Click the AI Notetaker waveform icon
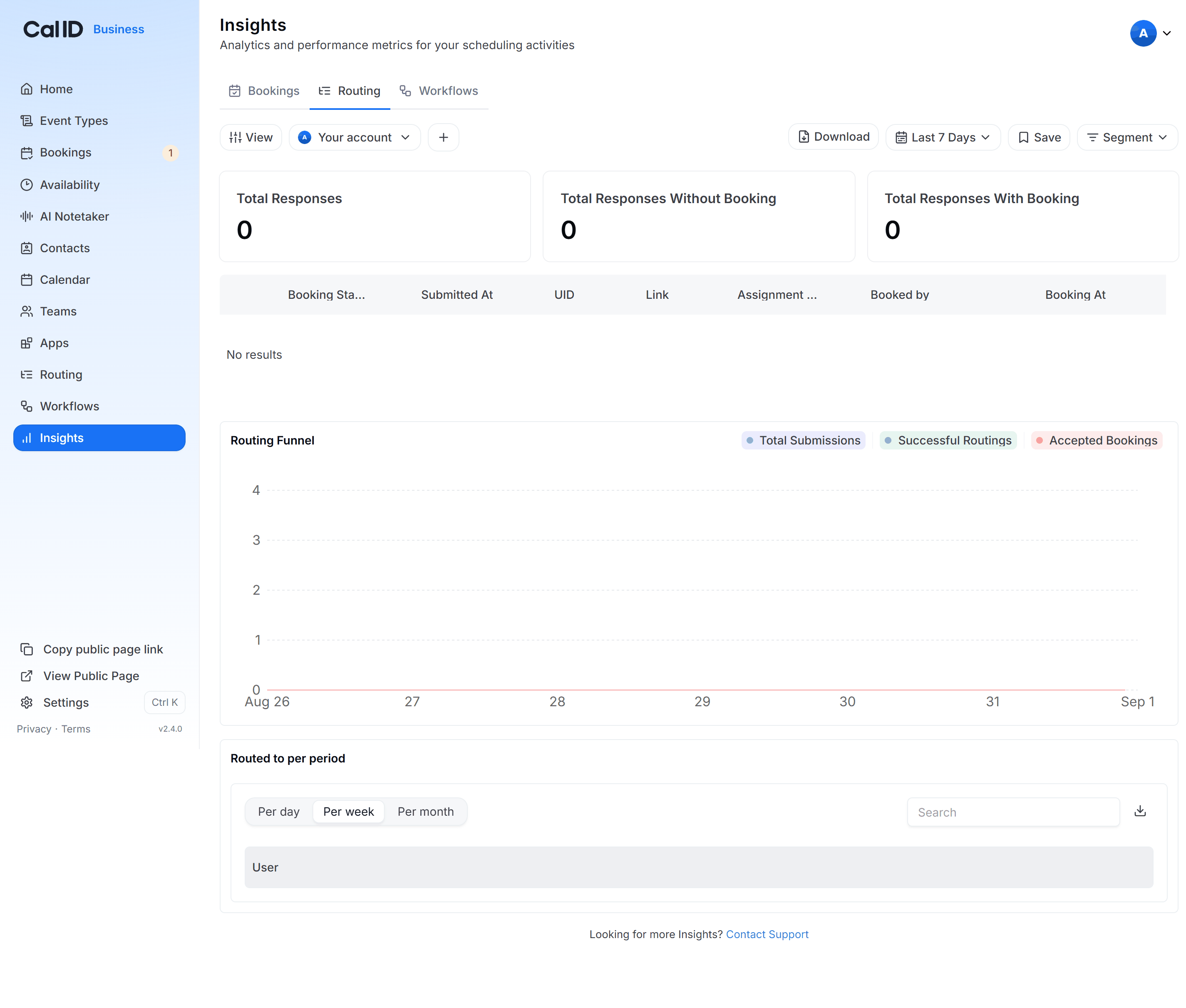Image resolution: width=1186 pixels, height=1008 pixels. coord(26,216)
